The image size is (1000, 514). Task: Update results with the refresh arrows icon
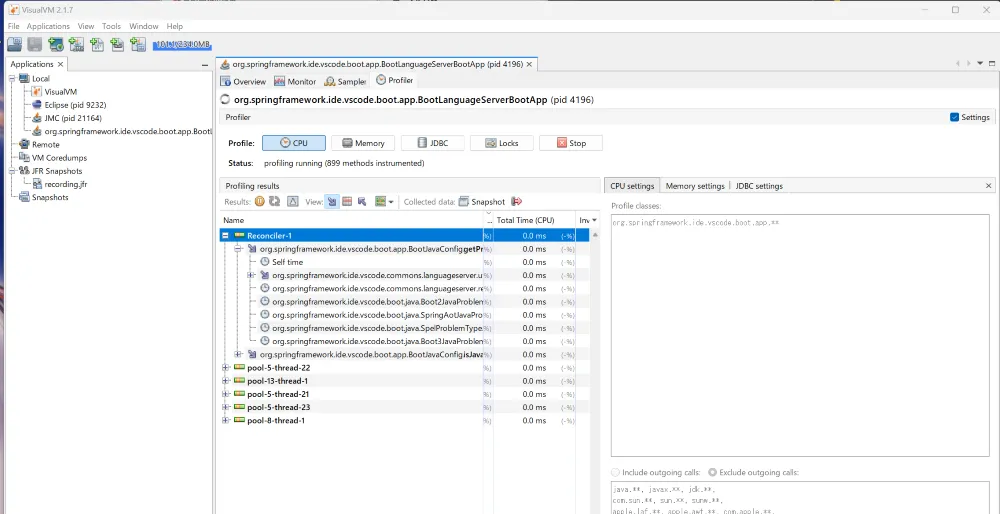[275, 202]
